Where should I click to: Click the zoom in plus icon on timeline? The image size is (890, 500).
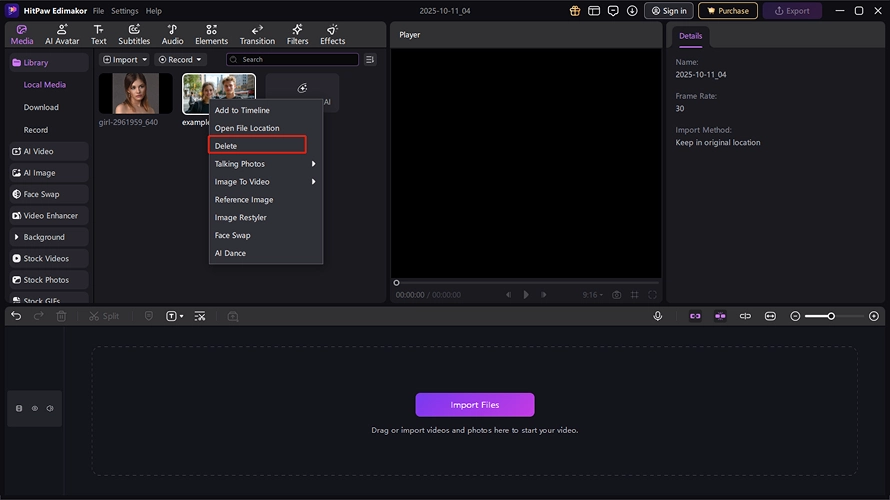pyautogui.click(x=874, y=316)
